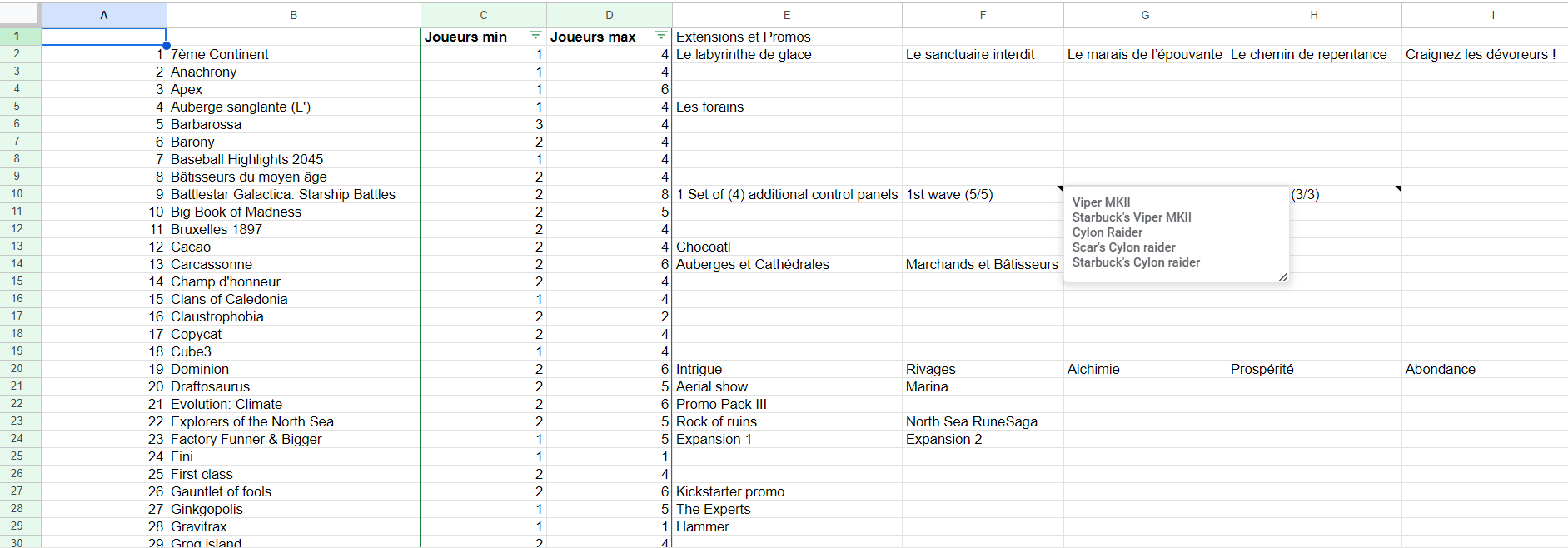
Task: Select the Le sanctuaire interdit cell
Action: click(x=983, y=54)
